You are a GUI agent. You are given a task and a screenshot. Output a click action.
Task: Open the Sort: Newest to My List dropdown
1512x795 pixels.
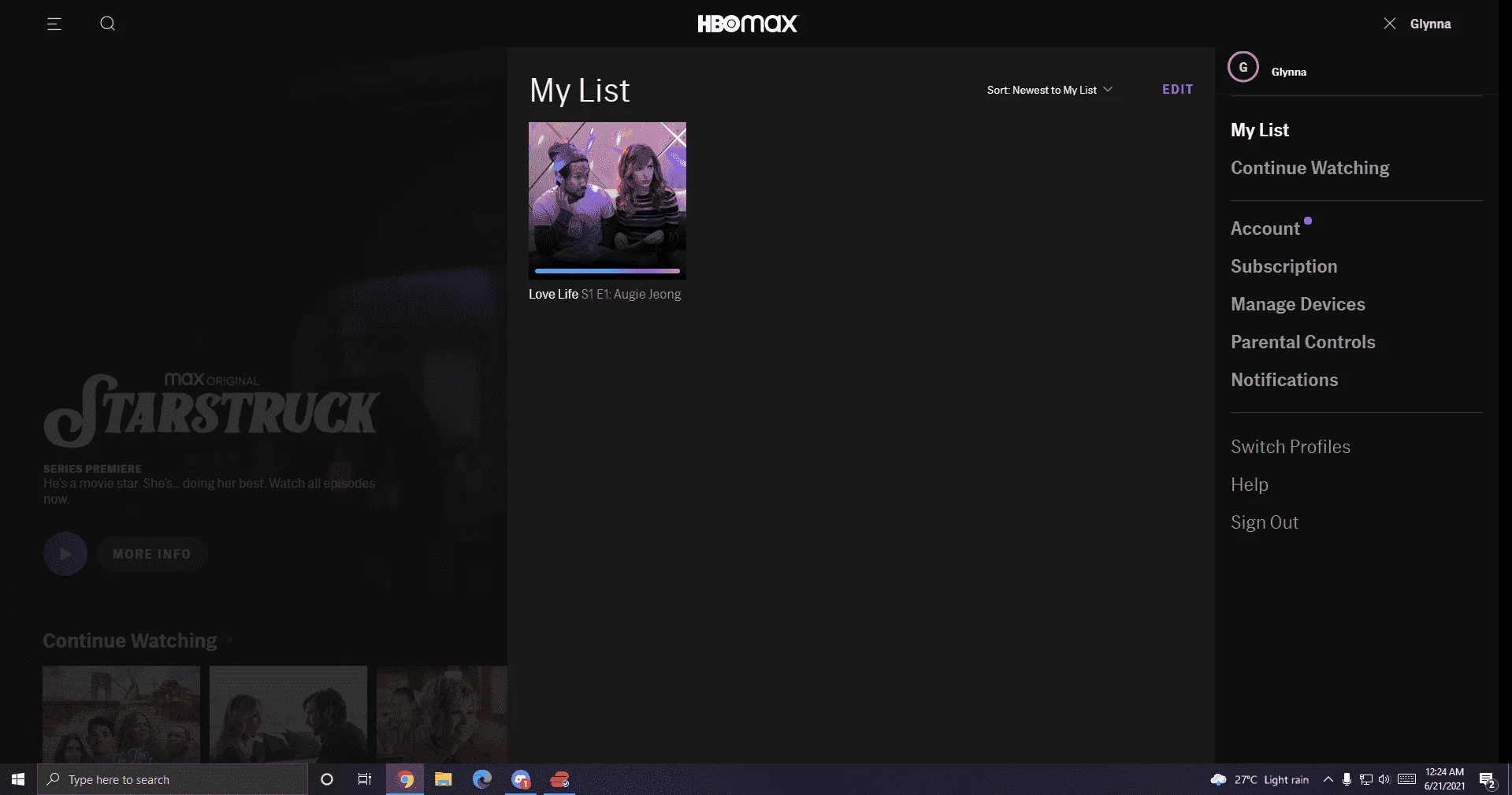coord(1049,90)
